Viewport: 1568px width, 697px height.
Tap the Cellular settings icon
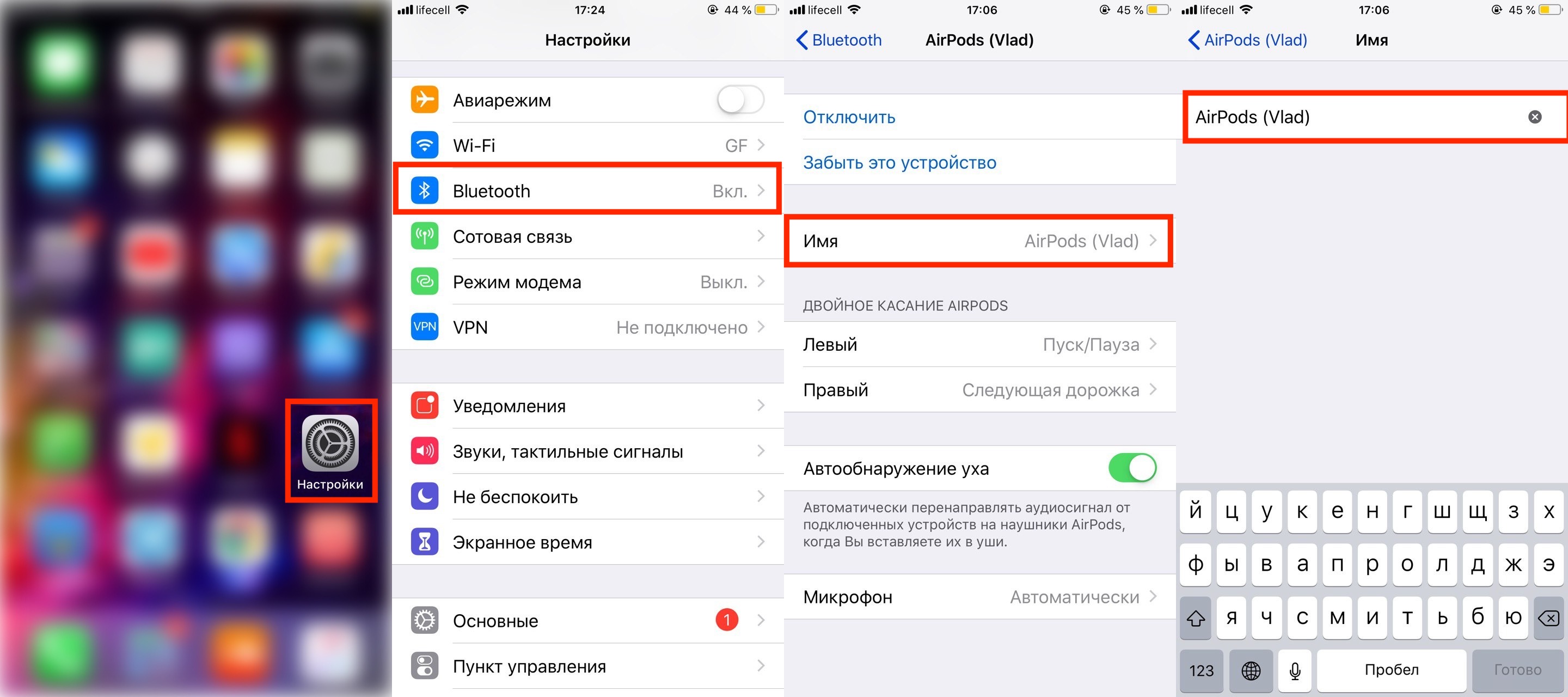coord(423,235)
